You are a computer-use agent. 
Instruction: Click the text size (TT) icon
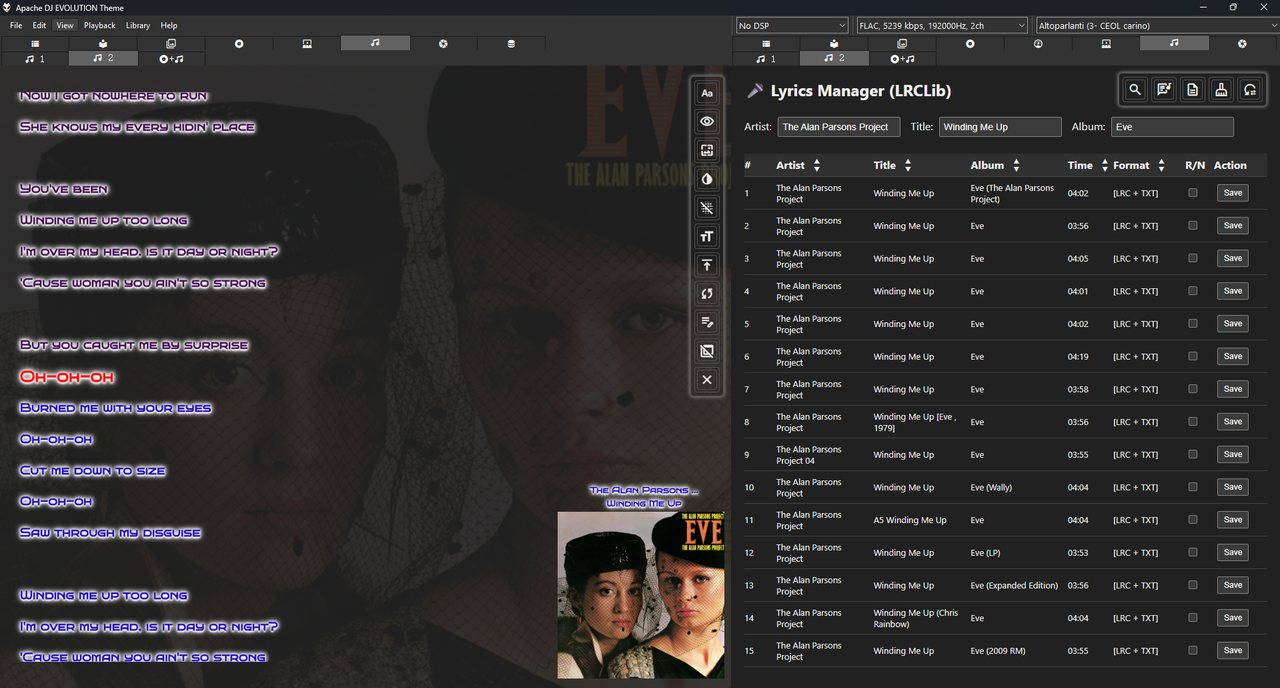click(x=707, y=236)
